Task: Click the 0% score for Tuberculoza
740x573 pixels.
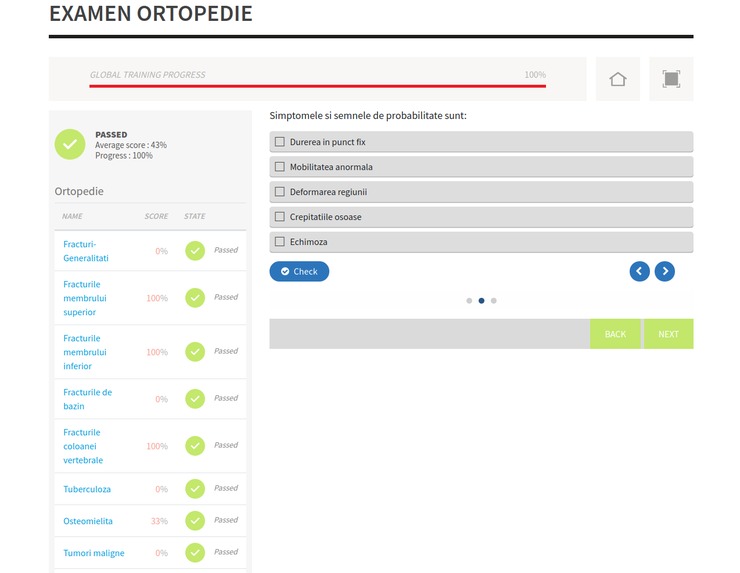Action: [x=161, y=489]
